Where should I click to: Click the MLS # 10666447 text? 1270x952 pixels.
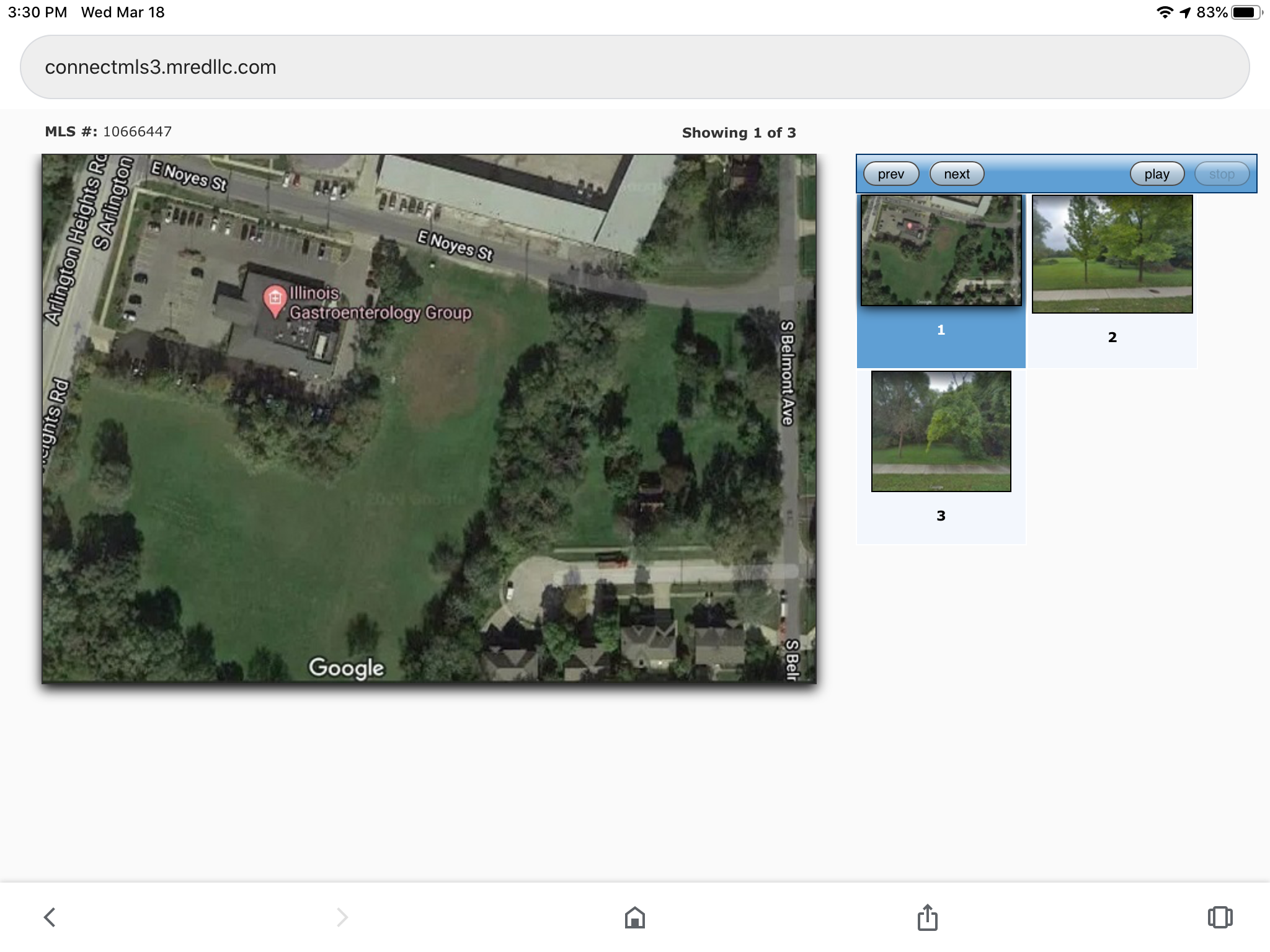coord(109,131)
